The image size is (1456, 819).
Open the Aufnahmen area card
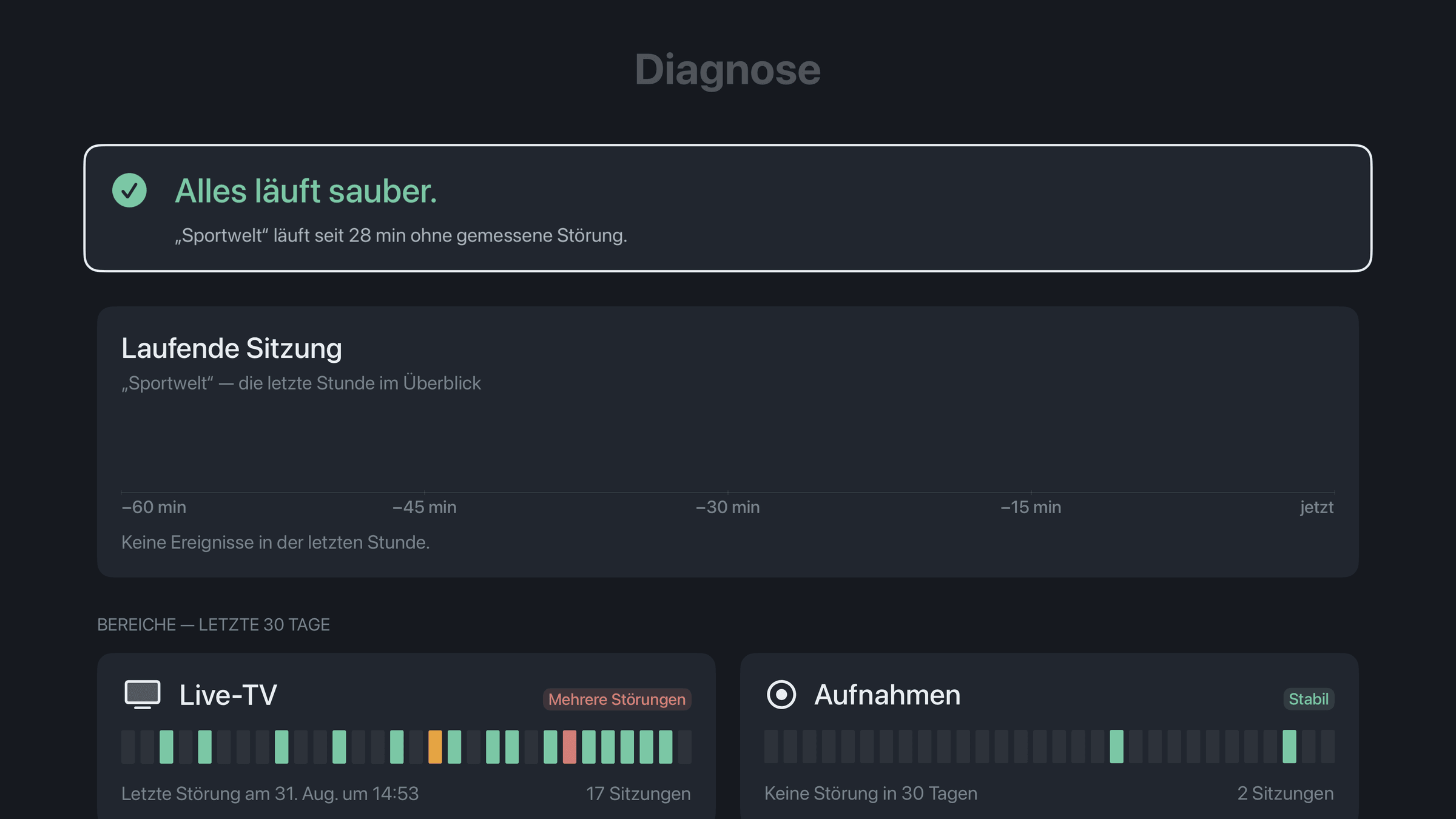point(1050,736)
